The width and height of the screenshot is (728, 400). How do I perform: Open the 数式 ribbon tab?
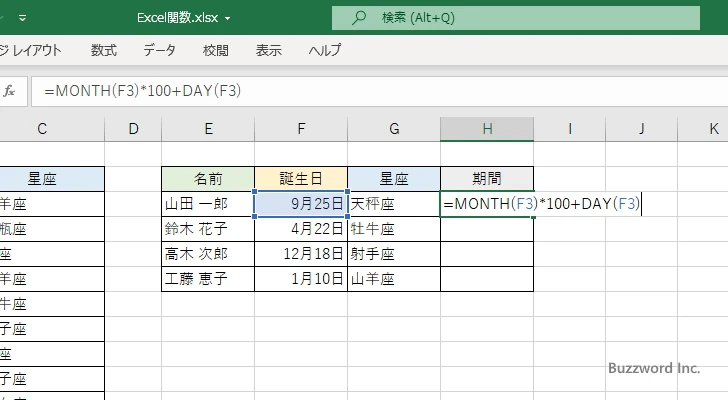coord(104,50)
